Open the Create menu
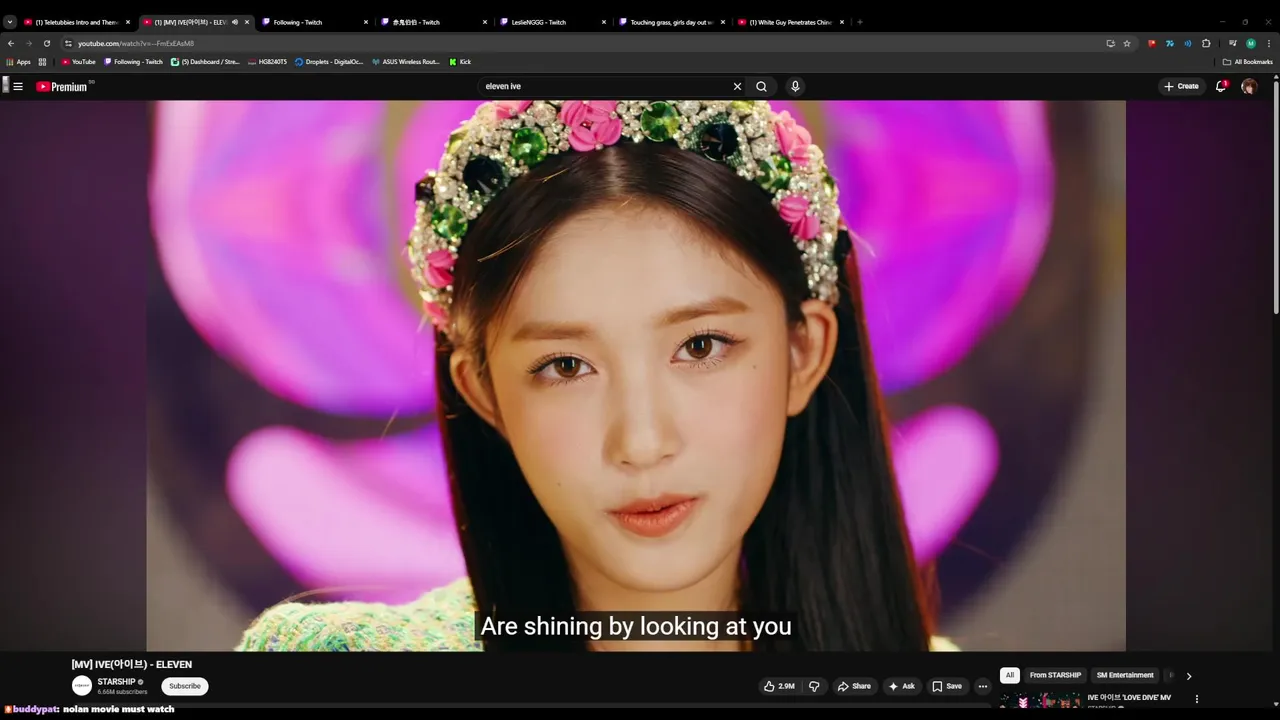 point(1181,86)
